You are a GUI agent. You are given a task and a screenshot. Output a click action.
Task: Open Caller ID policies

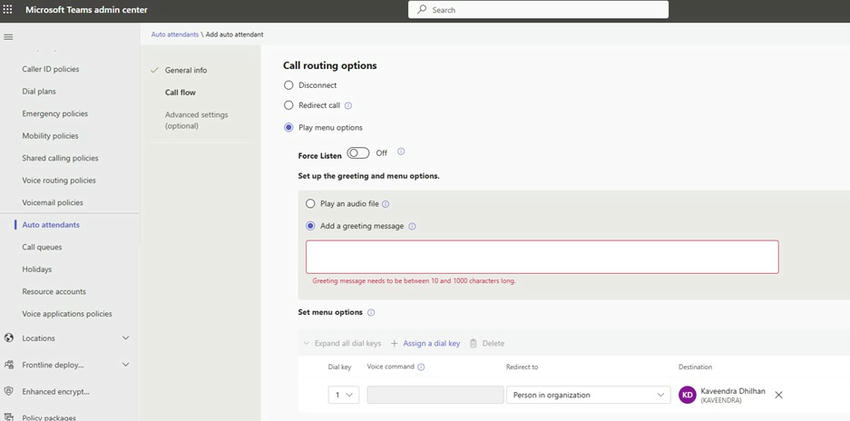[50, 69]
